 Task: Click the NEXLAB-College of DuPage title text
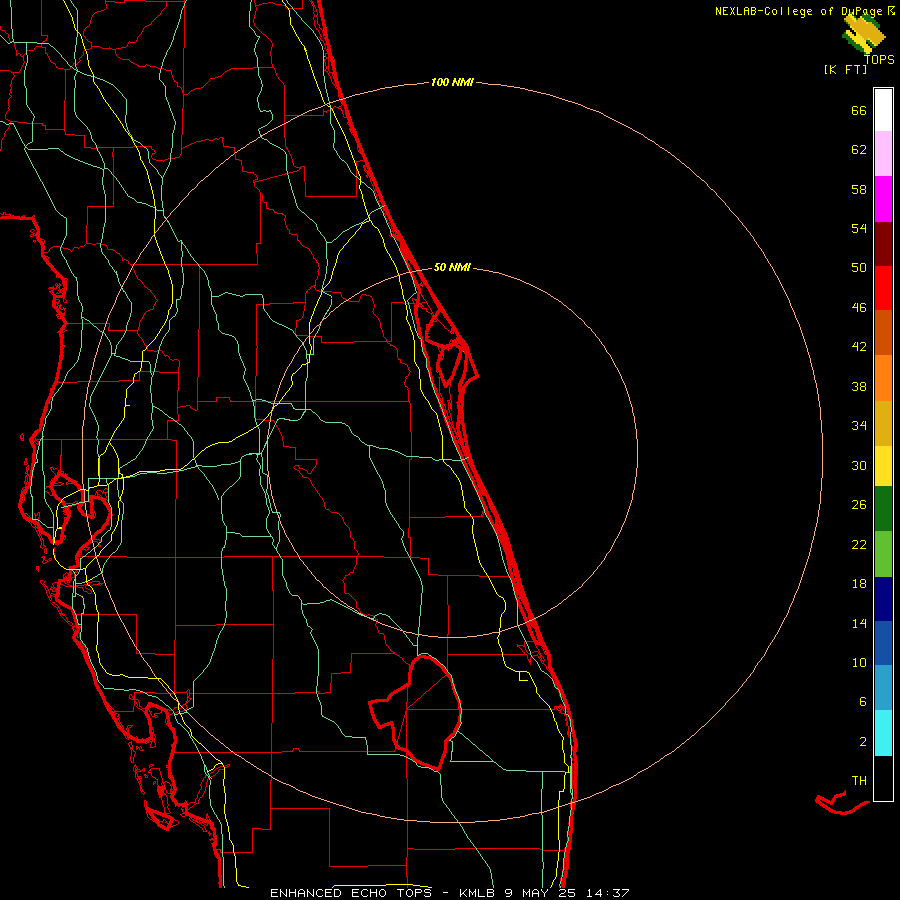(x=801, y=11)
